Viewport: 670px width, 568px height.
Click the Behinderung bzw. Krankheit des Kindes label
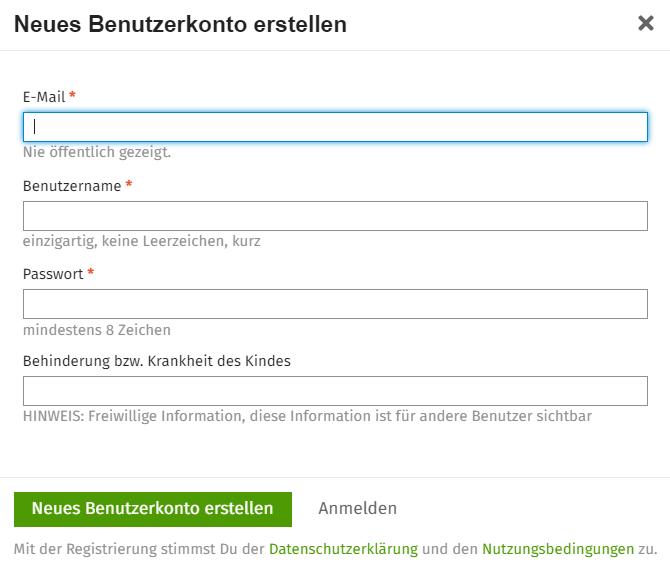tap(157, 361)
